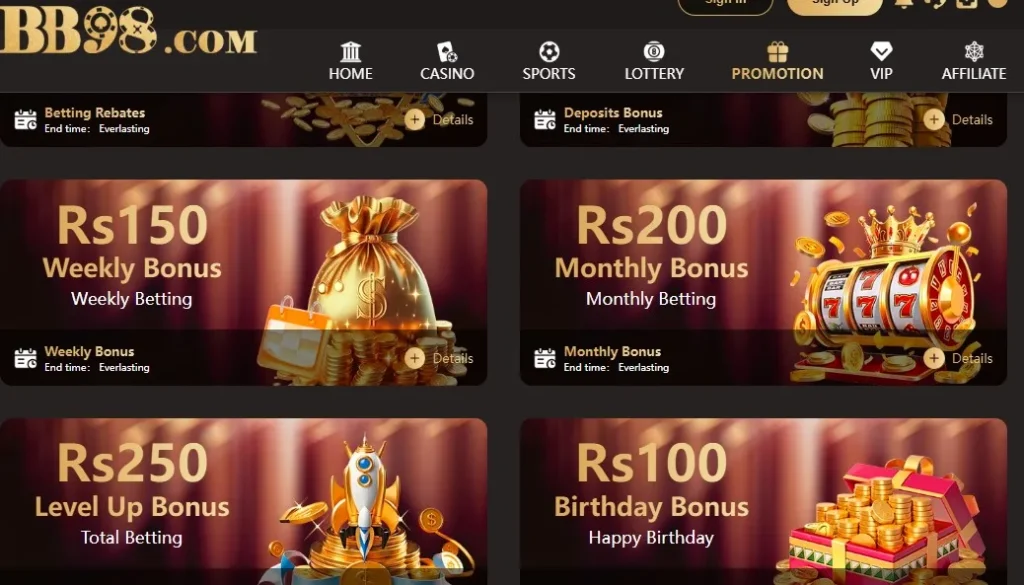Open the Affiliate network icon
This screenshot has width=1024, height=585.
point(974,52)
